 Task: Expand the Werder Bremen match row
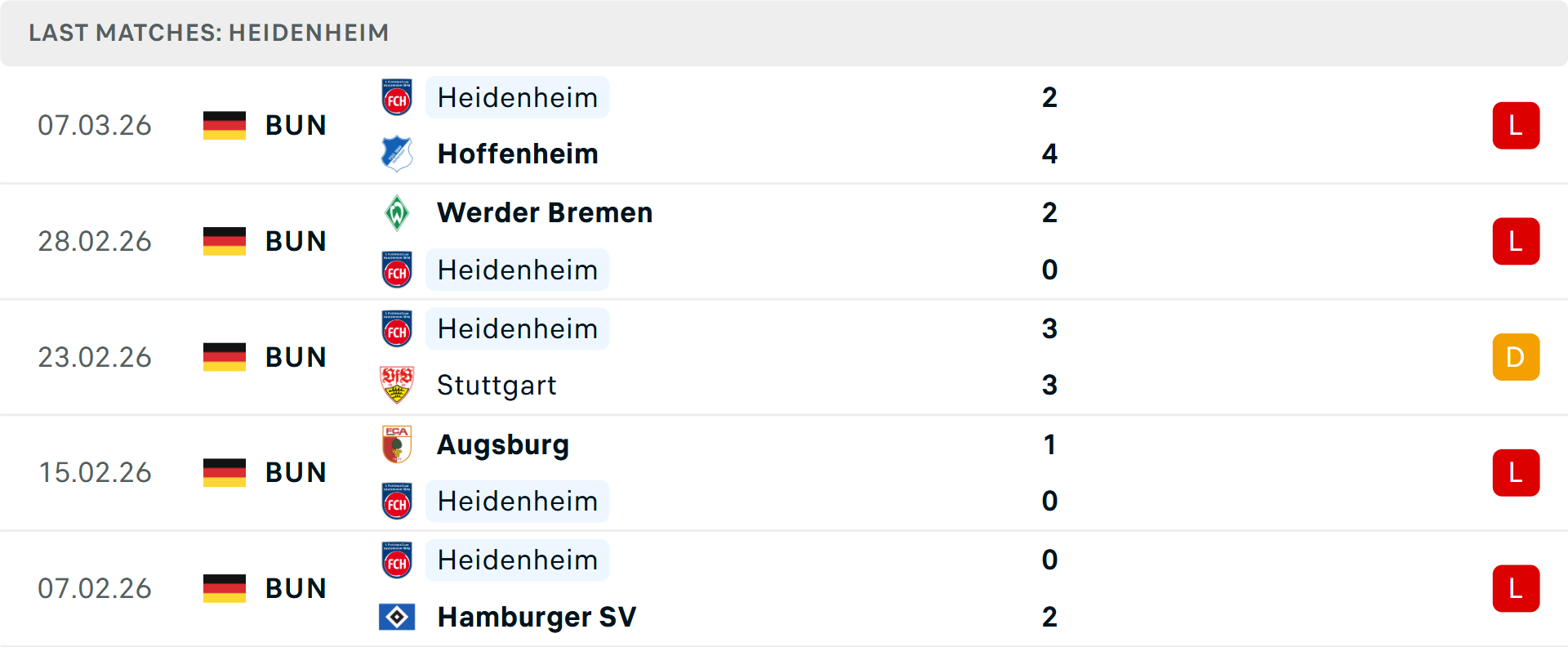784,241
